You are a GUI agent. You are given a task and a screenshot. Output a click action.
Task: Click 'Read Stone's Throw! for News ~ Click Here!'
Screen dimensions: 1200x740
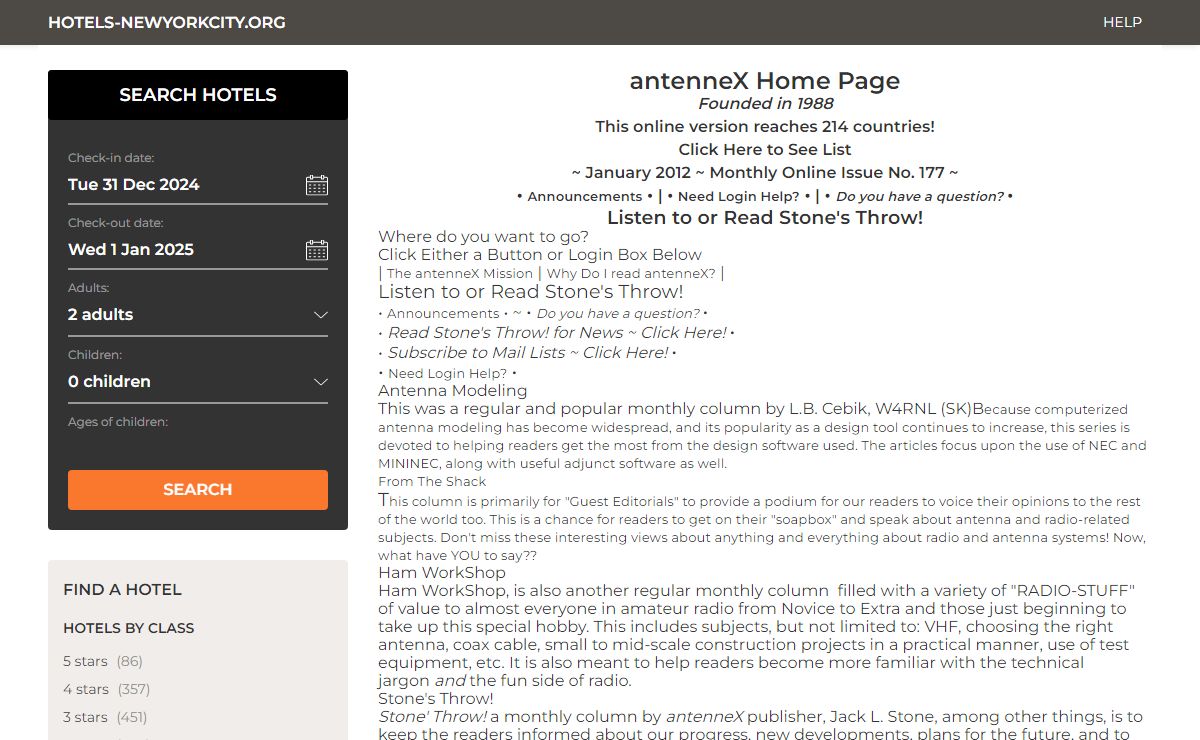558,333
